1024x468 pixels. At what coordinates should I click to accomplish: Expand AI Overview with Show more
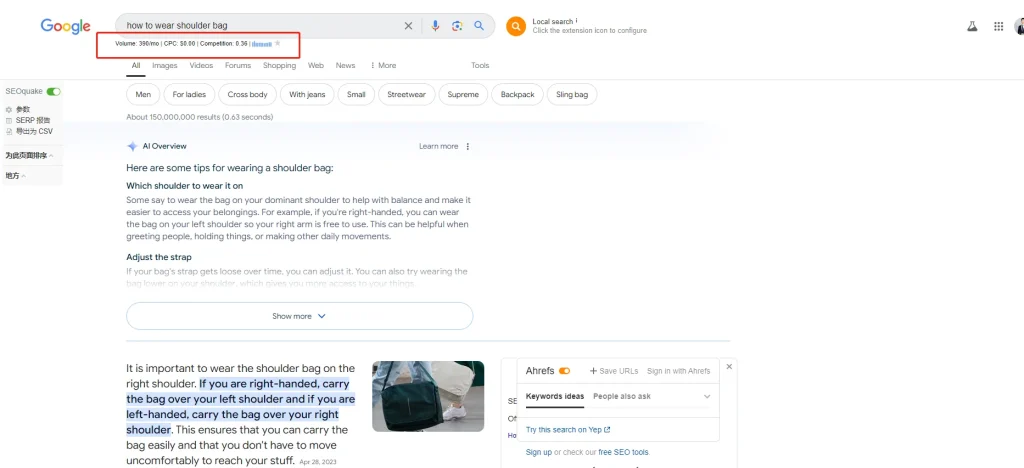[299, 316]
